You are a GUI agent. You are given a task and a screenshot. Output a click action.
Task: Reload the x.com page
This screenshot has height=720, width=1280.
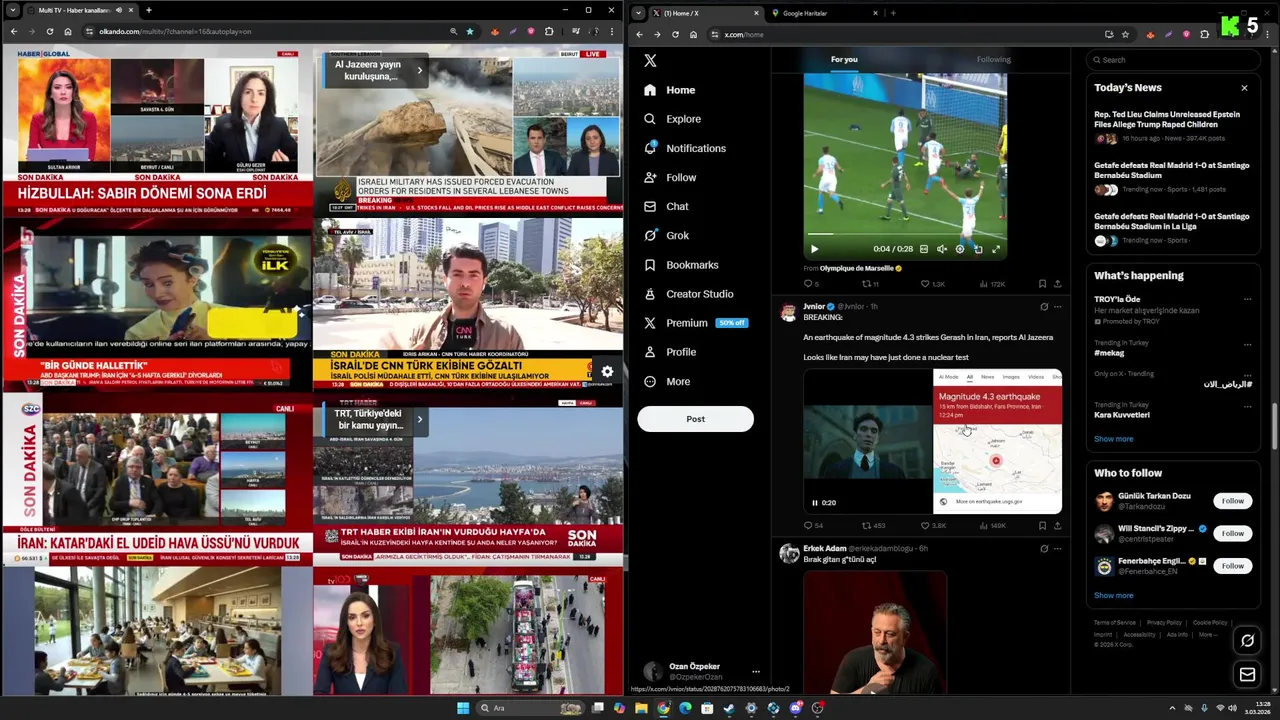[675, 34]
